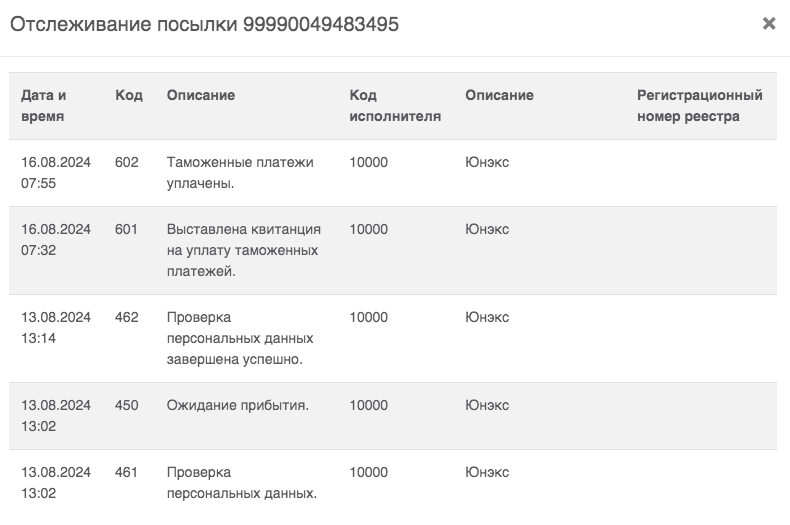Screen dimensions: 790x525
Task: Click the date 13.08.2024 13:14
Action: (56, 327)
